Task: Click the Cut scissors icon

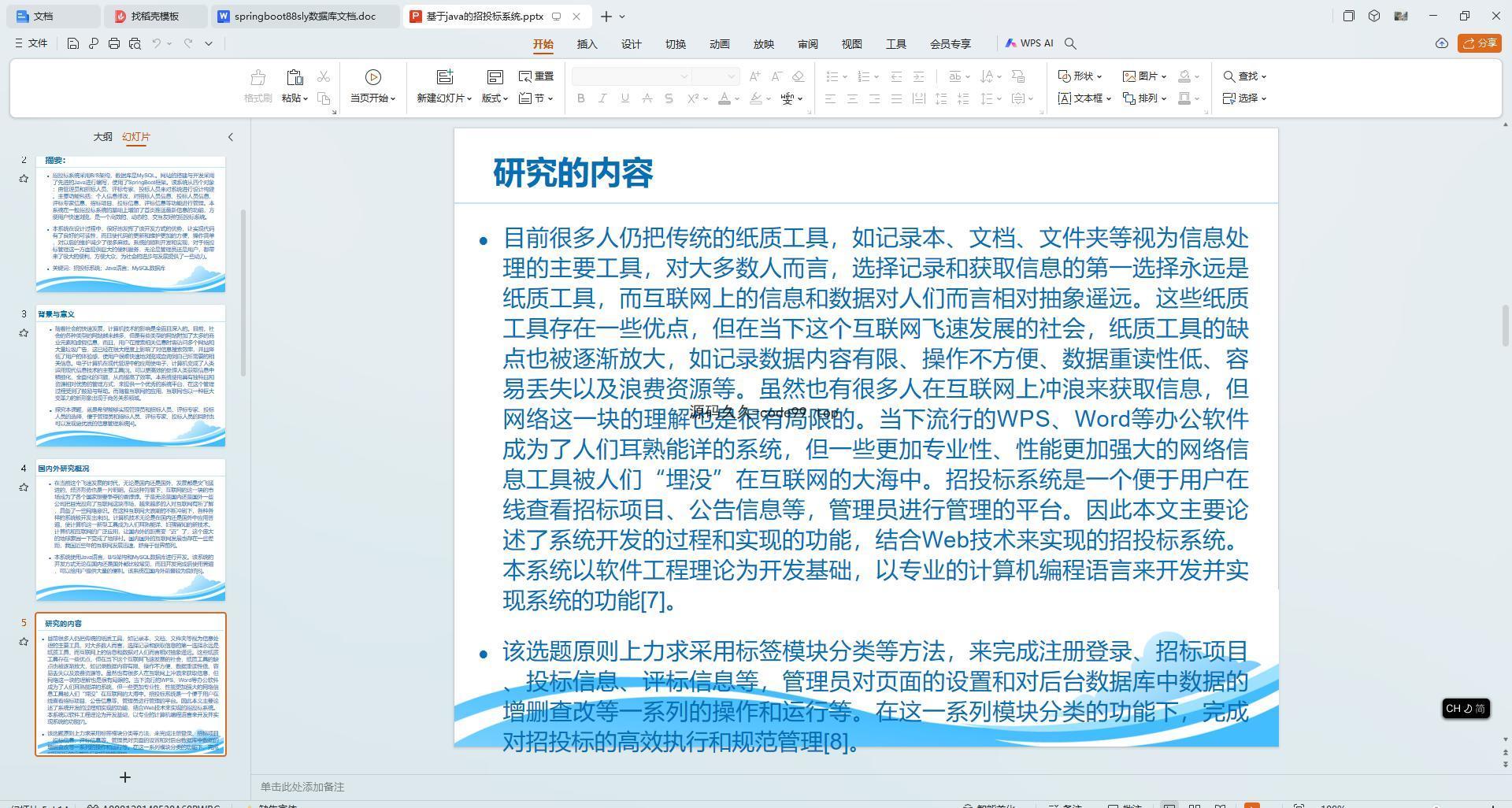Action: pyautogui.click(x=324, y=76)
